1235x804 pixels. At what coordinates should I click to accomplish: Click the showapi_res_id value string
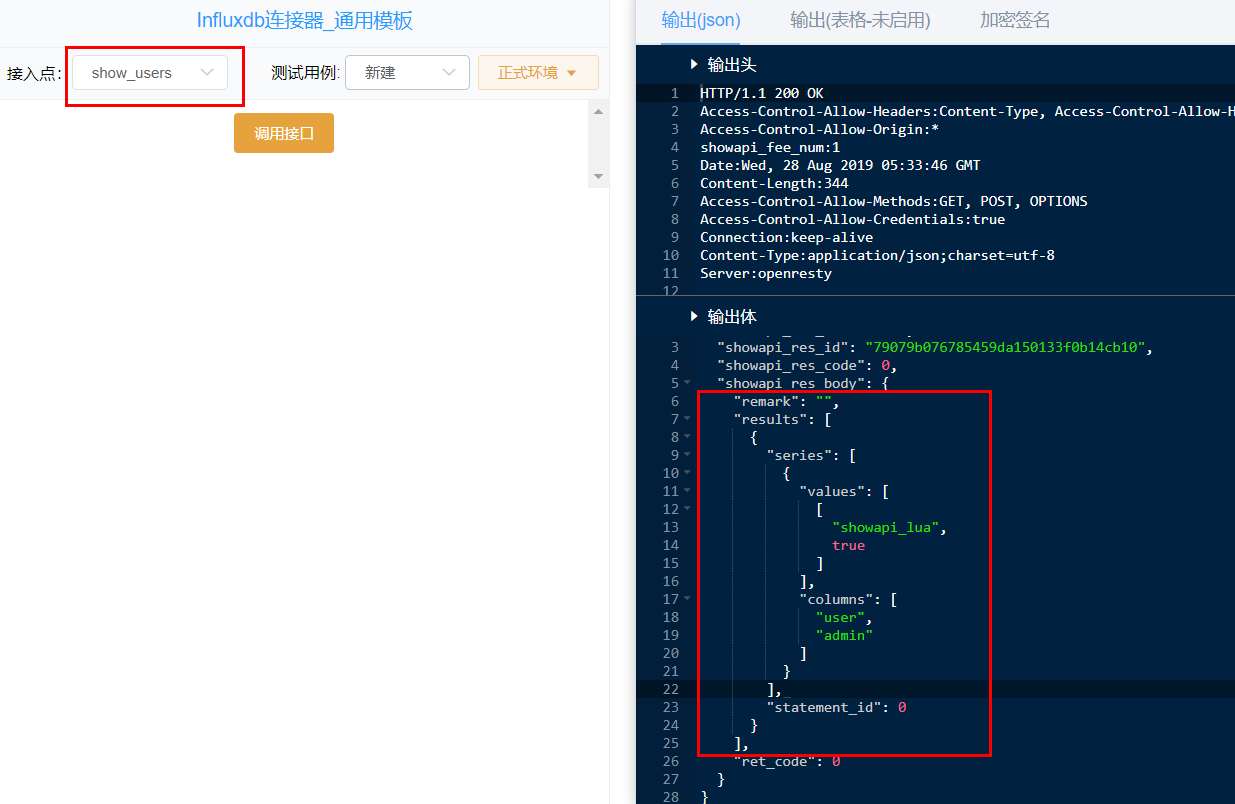[x=1007, y=347]
